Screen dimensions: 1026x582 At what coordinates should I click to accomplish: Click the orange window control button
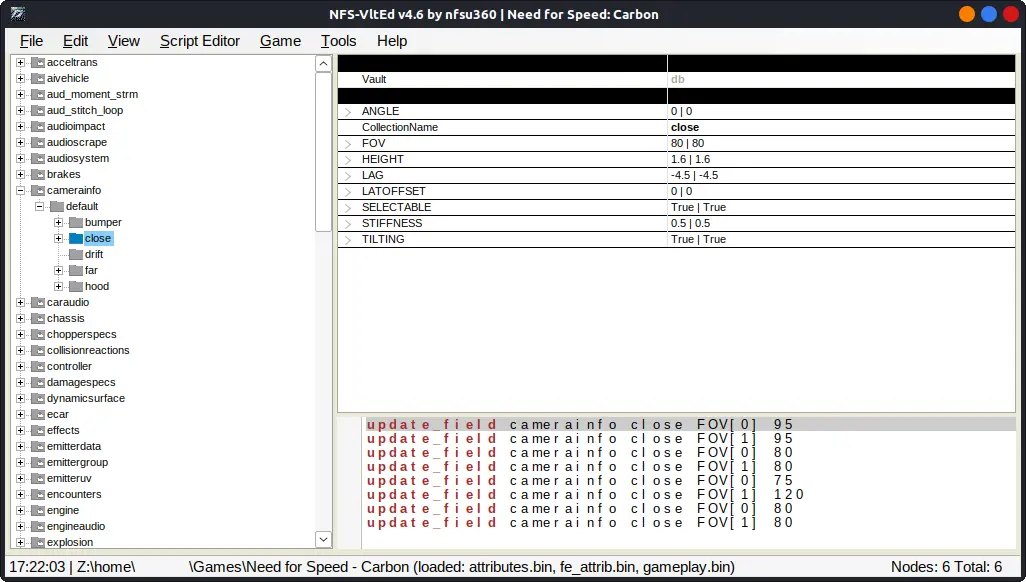click(966, 14)
